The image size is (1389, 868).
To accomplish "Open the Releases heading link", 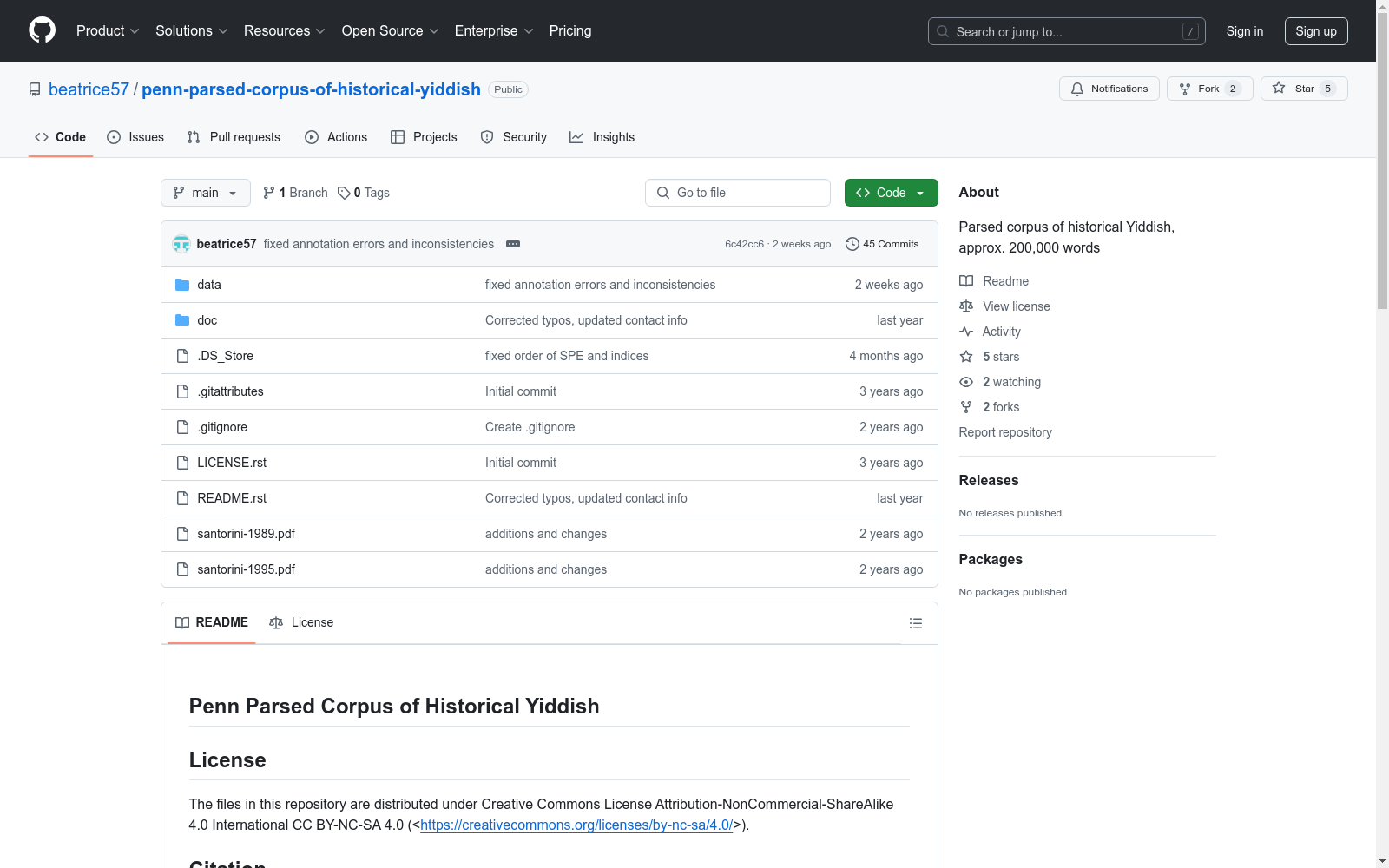I will pyautogui.click(x=989, y=480).
